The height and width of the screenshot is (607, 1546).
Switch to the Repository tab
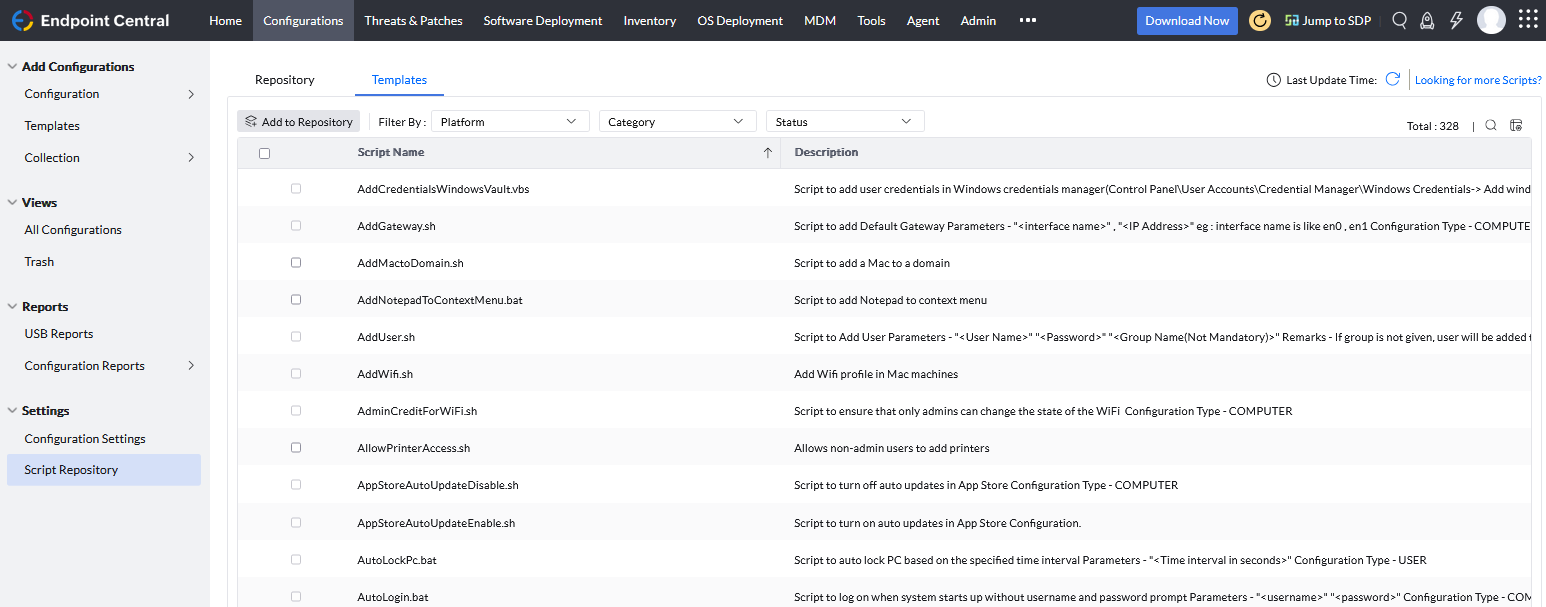pos(283,79)
